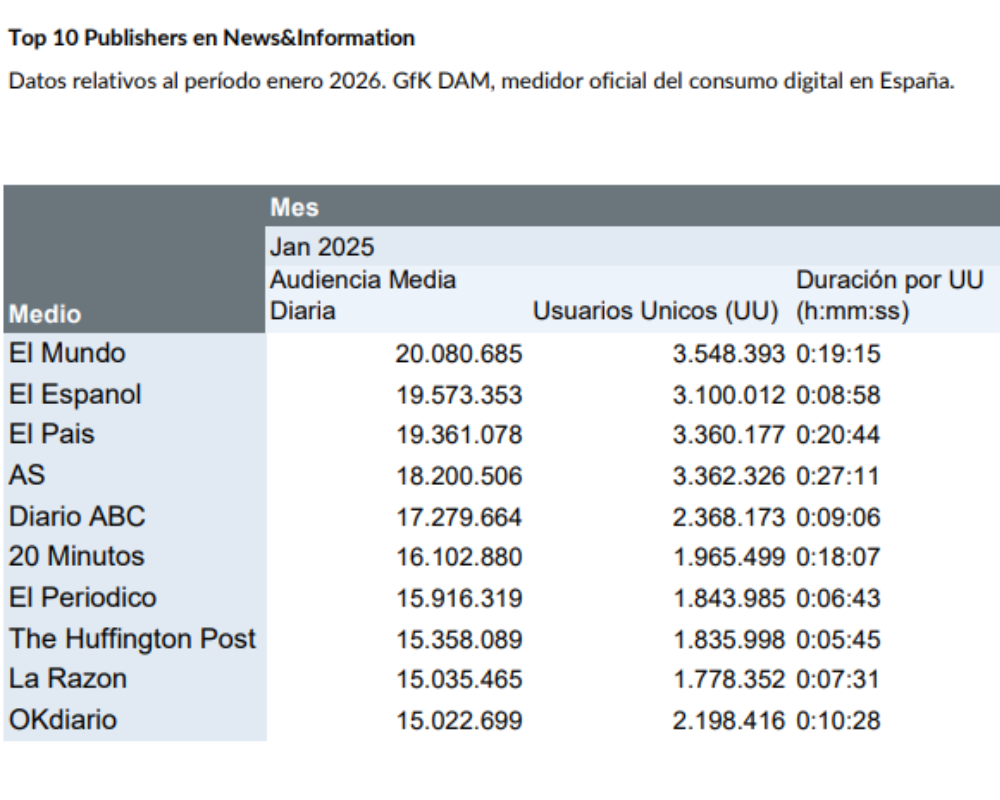1000x800 pixels.
Task: Click El Mundo duration 0:19:15
Action: click(x=839, y=354)
